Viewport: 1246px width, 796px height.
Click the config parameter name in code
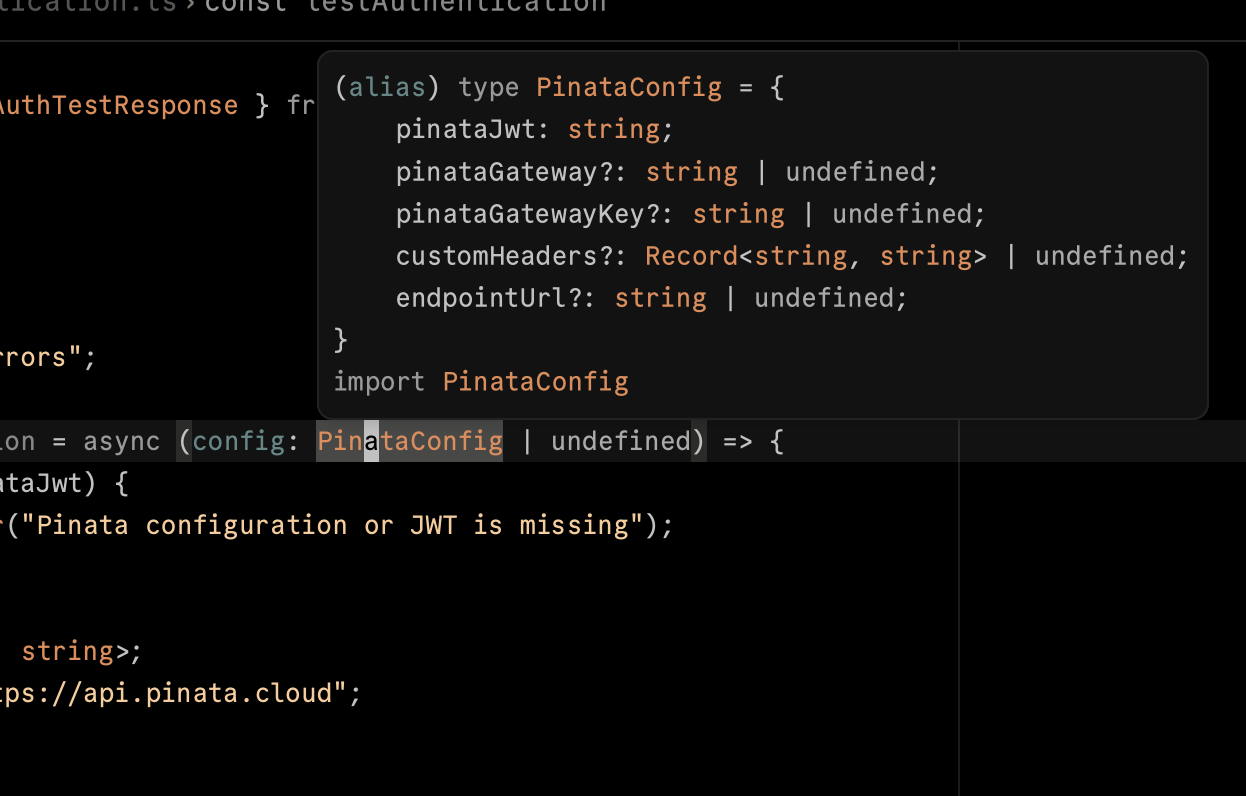pyautogui.click(x=238, y=441)
